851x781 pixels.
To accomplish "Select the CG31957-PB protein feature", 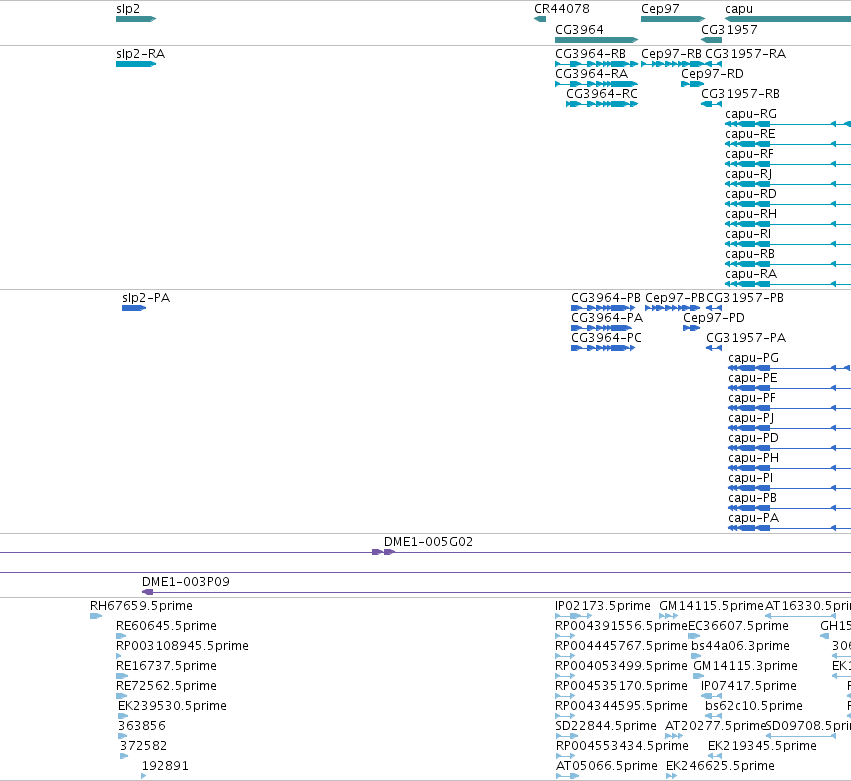I will pyautogui.click(x=714, y=308).
